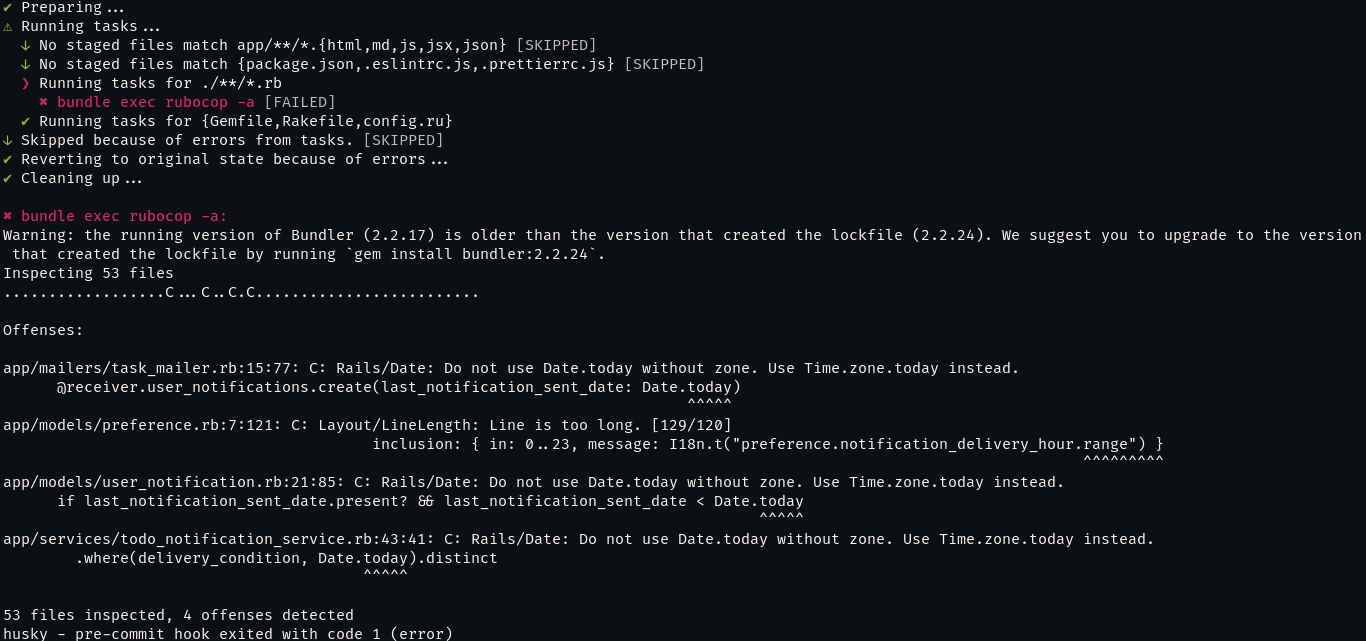Click the Inspecting 53 files line
The height and width of the screenshot is (641, 1366).
(88, 273)
